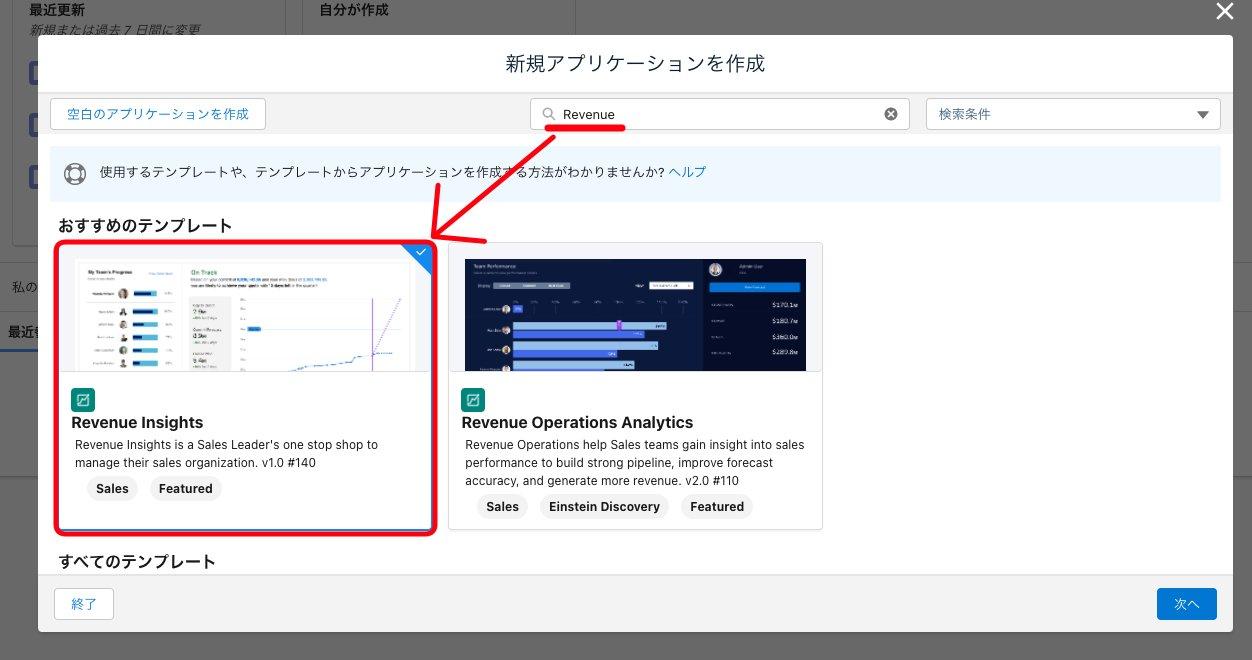This screenshot has width=1252, height=660.
Task: Clear the Revenue search text
Action: 891,114
